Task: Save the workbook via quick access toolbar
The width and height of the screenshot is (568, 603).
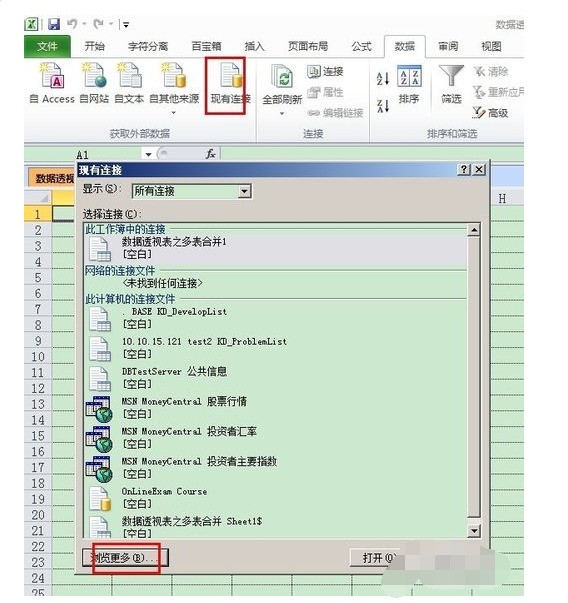Action: pos(54,25)
